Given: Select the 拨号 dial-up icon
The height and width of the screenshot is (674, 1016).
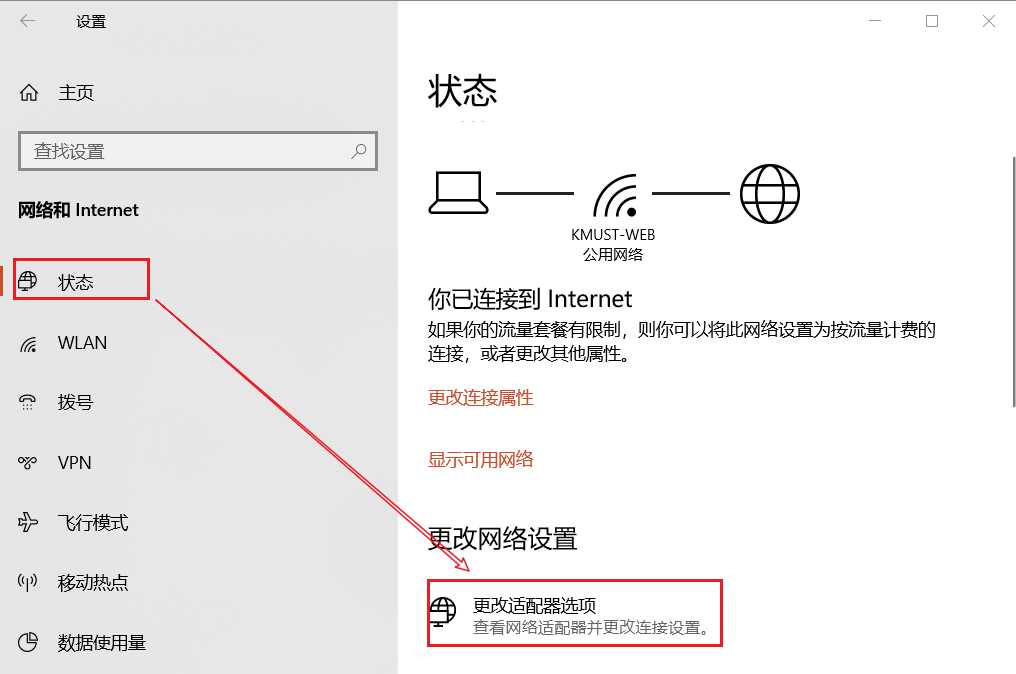Looking at the screenshot, I should coord(27,402).
